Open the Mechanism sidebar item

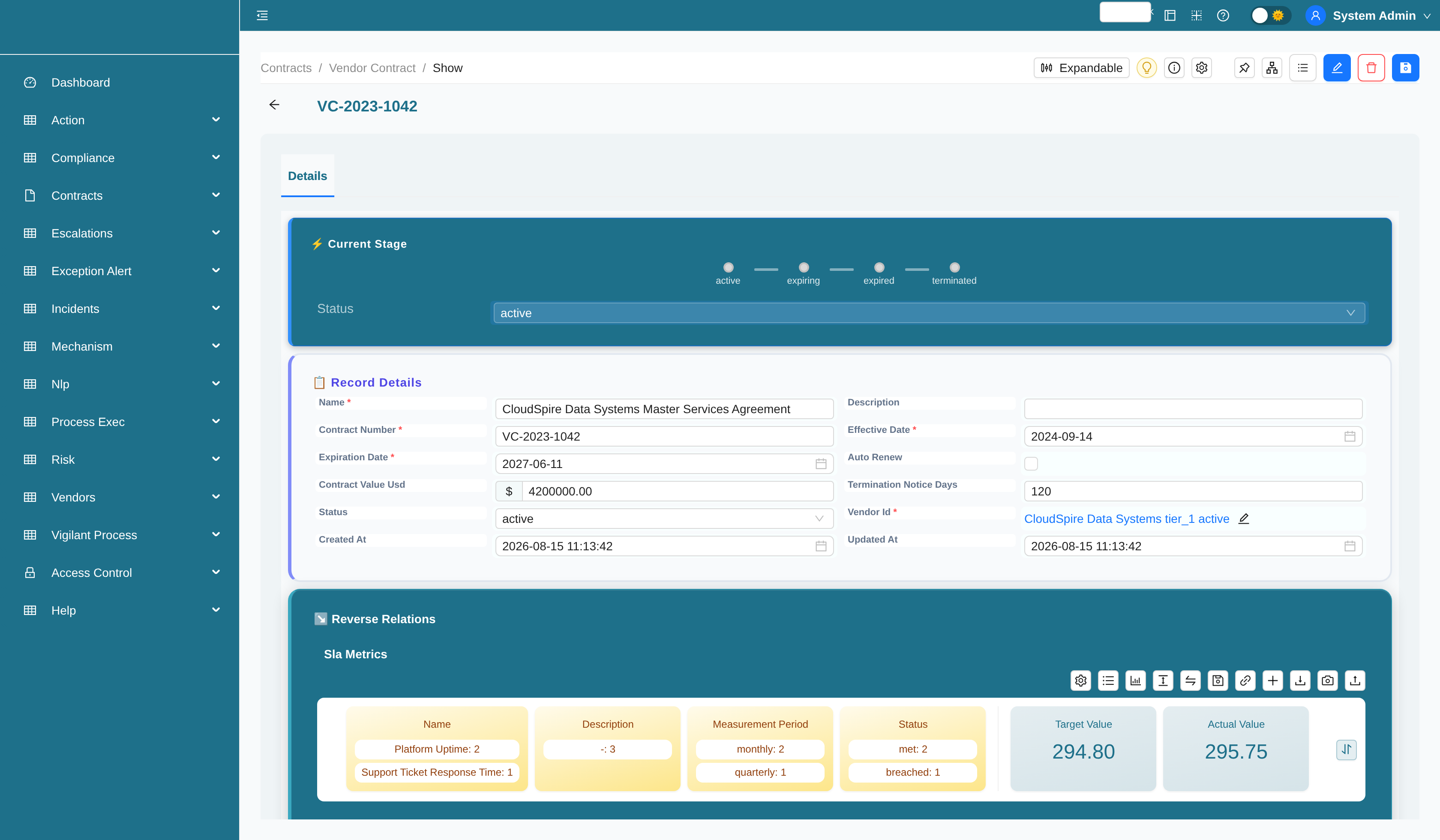pyautogui.click(x=120, y=346)
